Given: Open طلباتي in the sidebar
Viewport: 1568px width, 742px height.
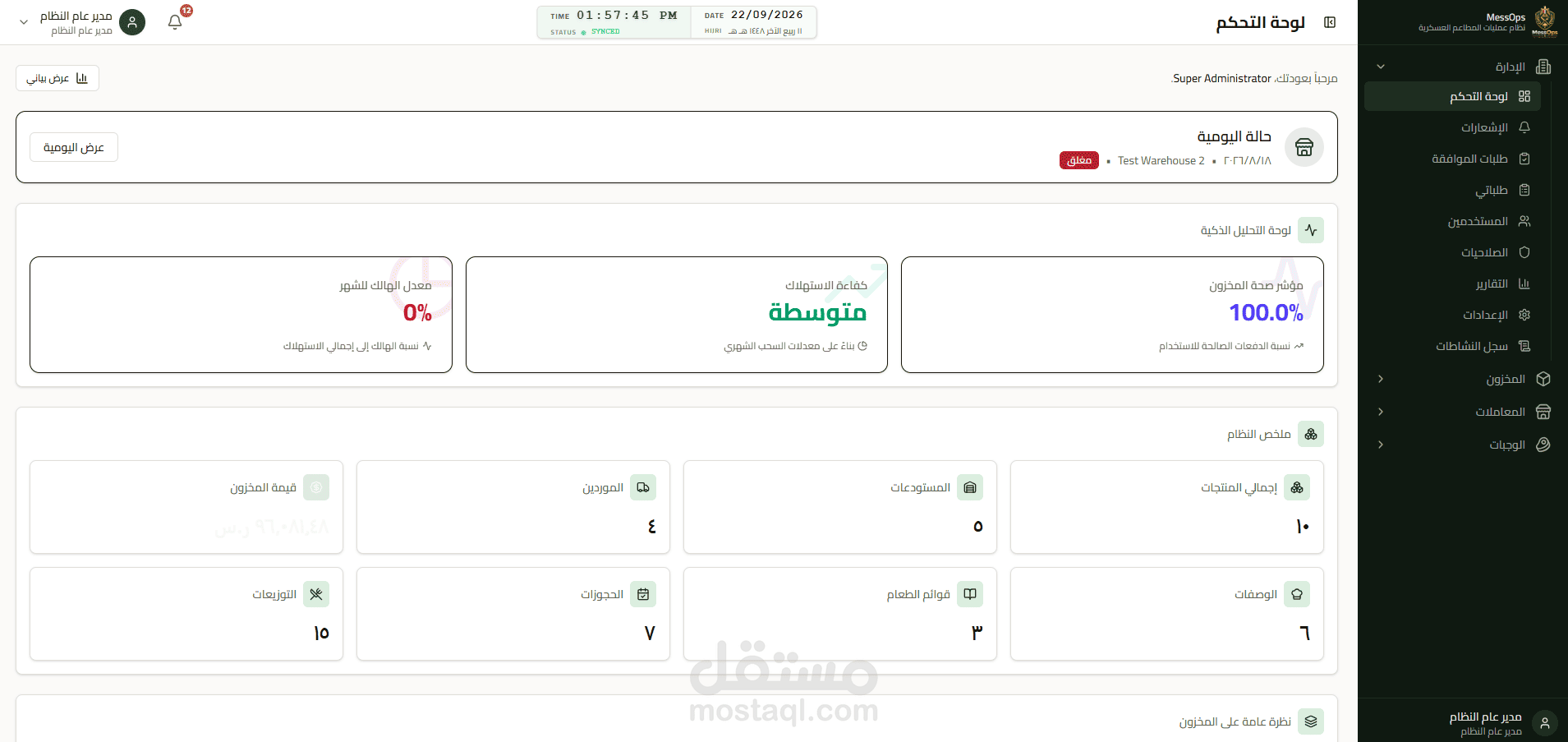Looking at the screenshot, I should (x=1452, y=190).
